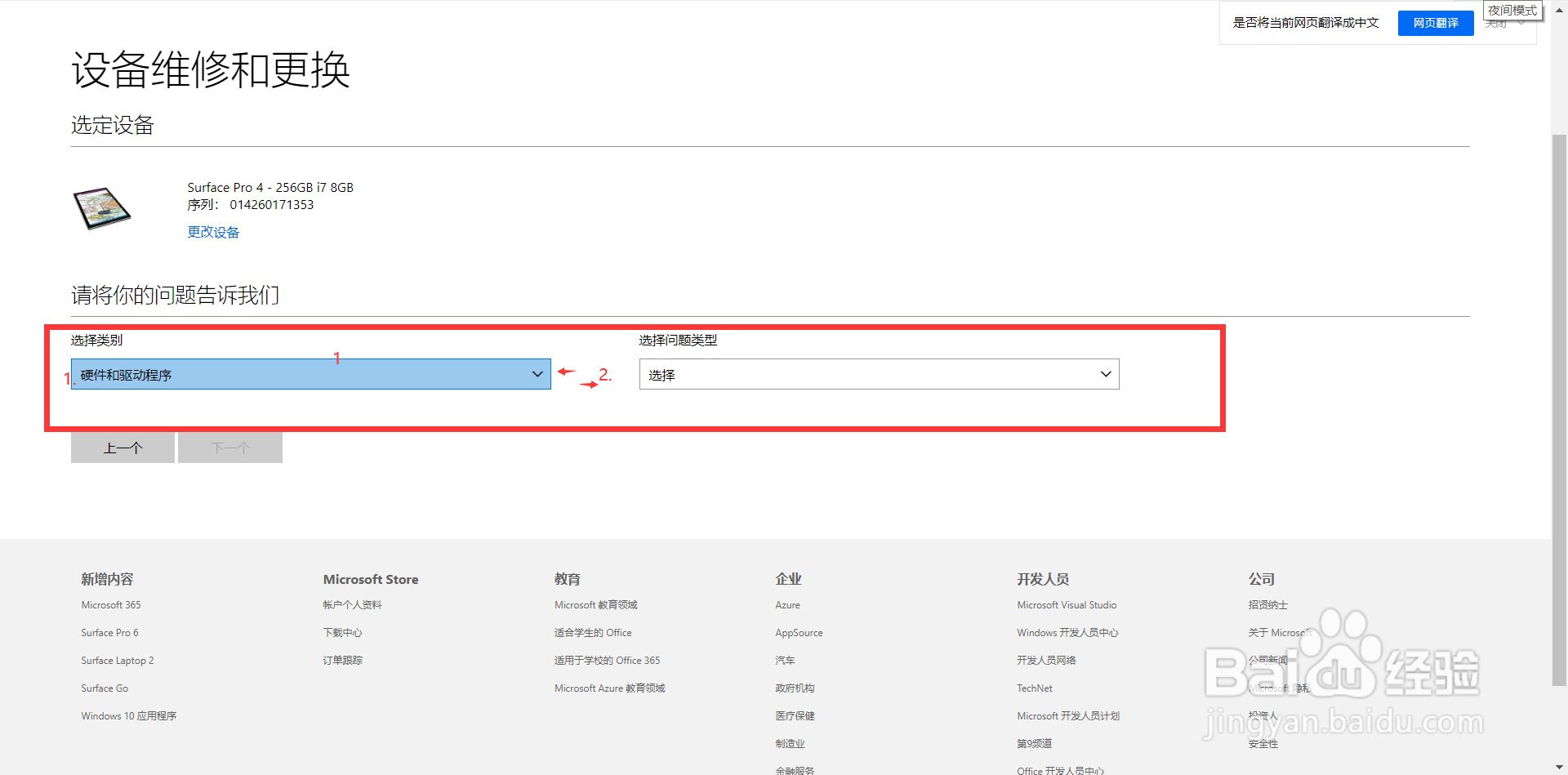The width and height of the screenshot is (1568, 775).
Task: Open the 制造业 footer link
Action: (791, 744)
